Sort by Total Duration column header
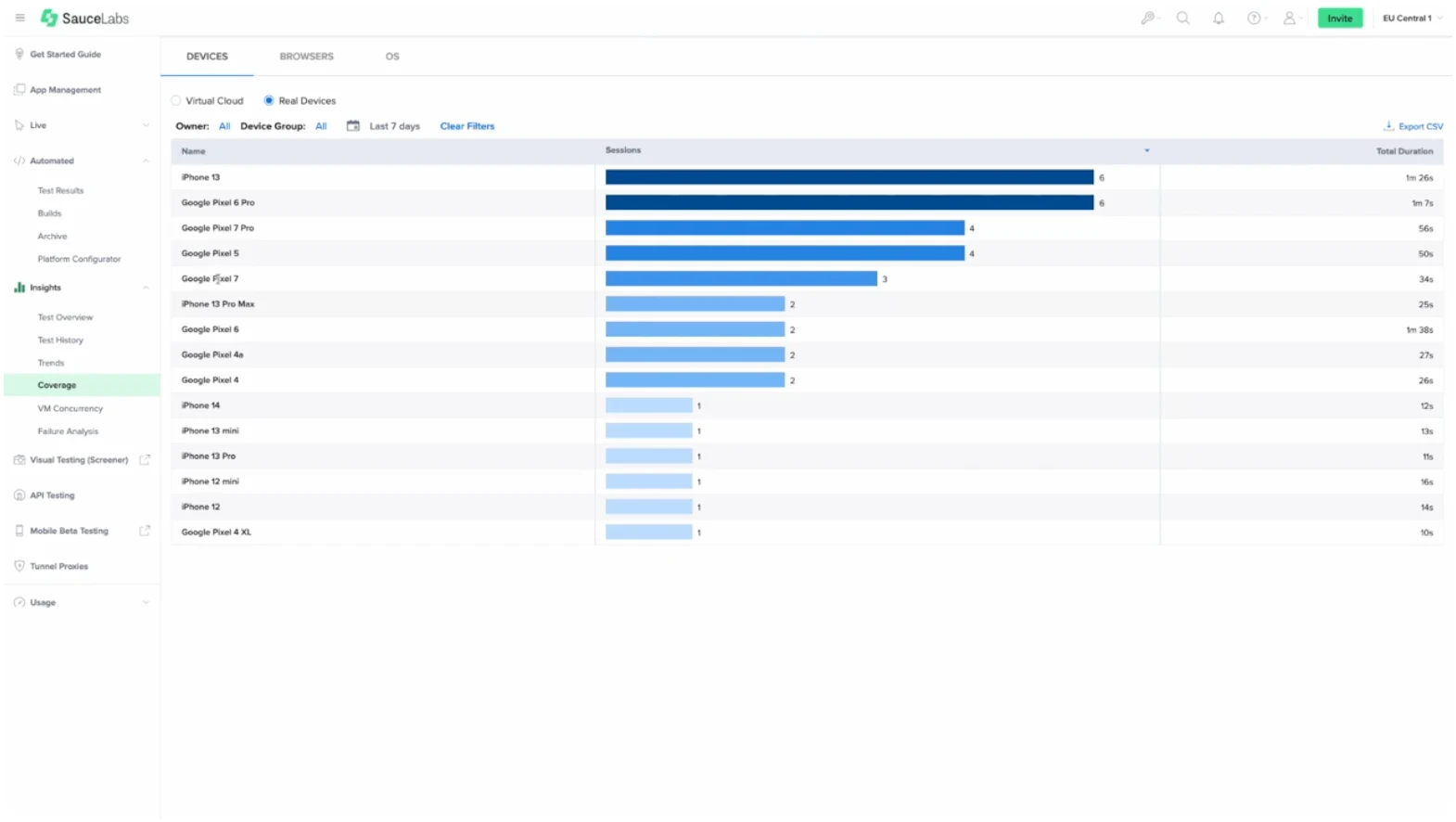The height and width of the screenshot is (822, 1456). tap(1404, 150)
